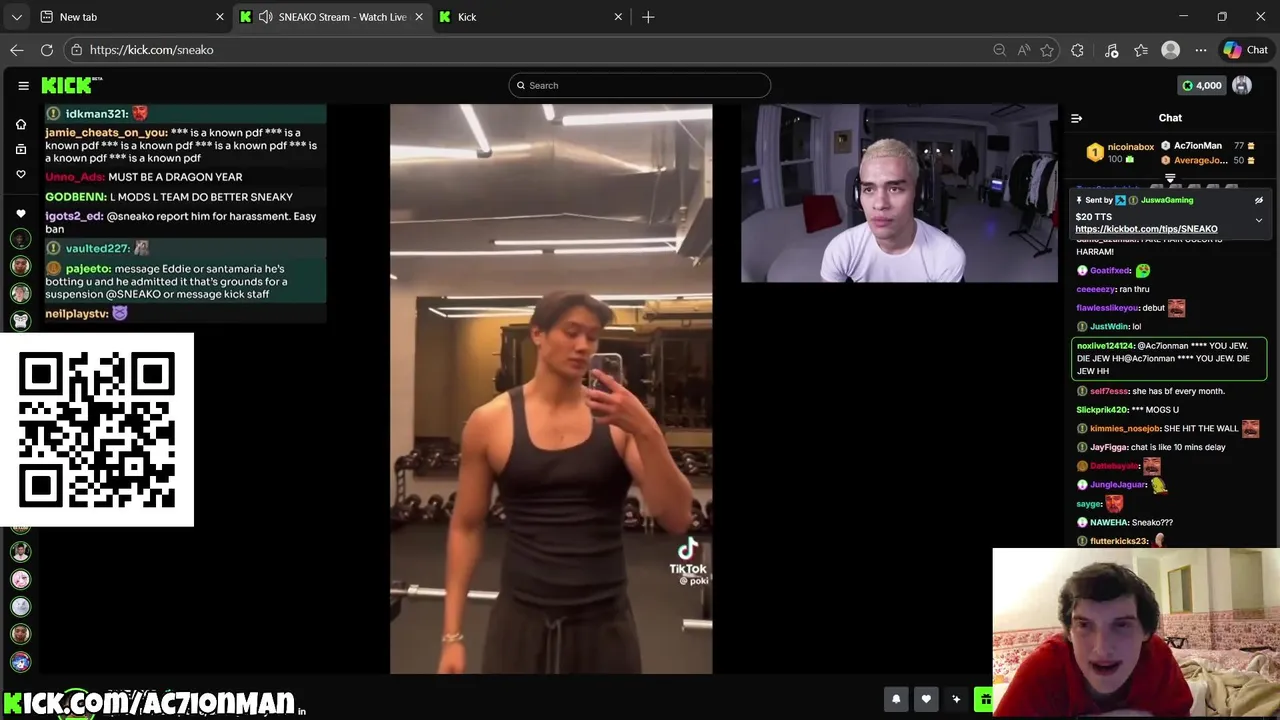Open the Browse icon in Kick sidebar
The width and height of the screenshot is (1280, 720).
pos(20,149)
